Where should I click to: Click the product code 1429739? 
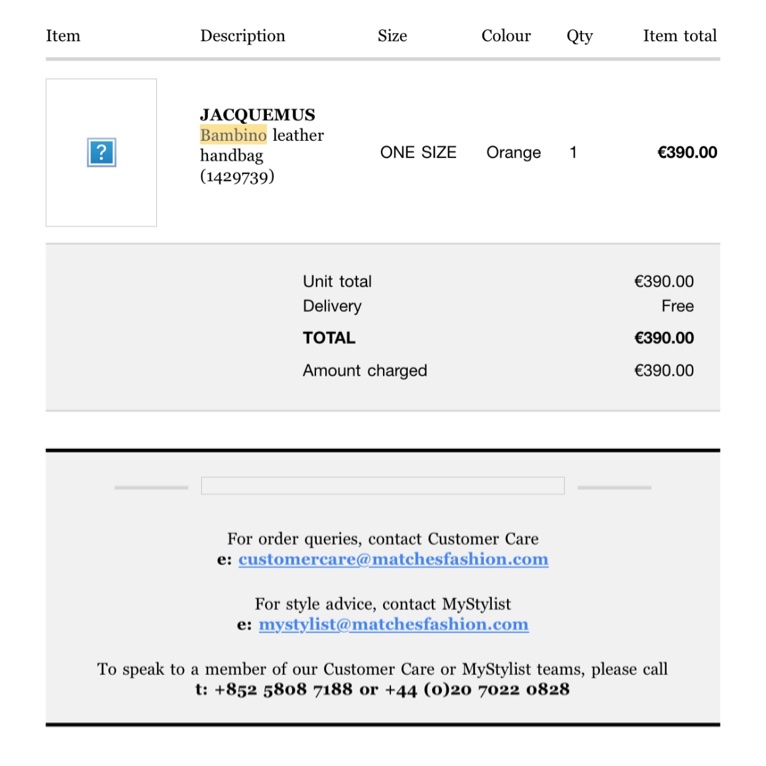tap(237, 177)
